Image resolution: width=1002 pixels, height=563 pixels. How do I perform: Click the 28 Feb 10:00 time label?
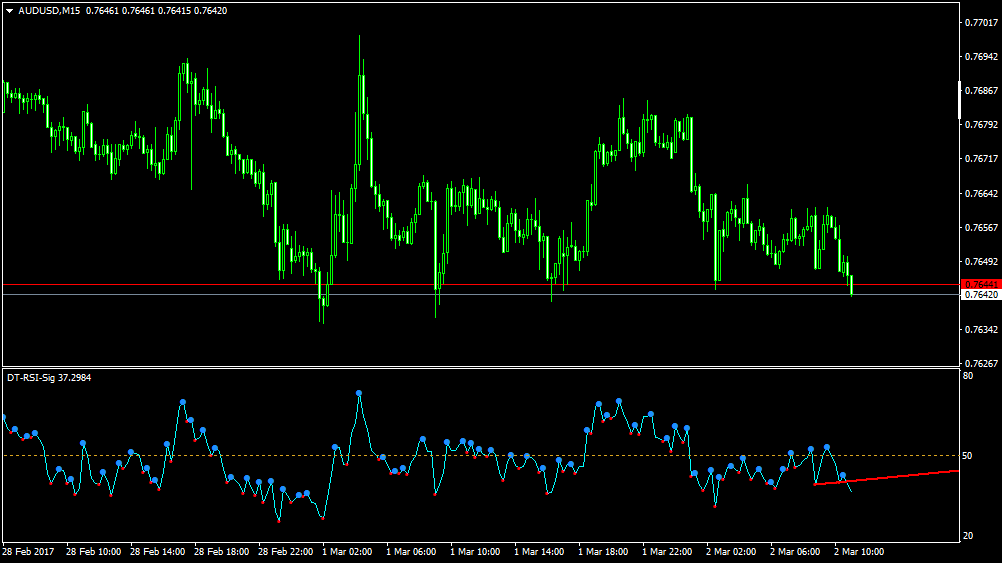(93, 551)
